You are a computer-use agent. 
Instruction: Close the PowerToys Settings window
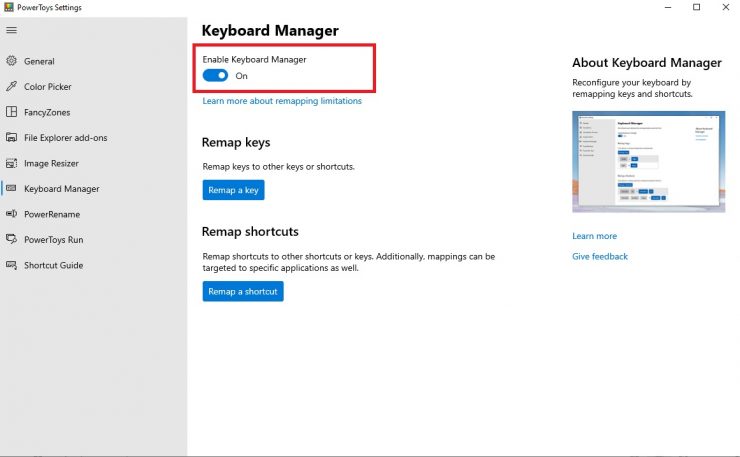point(726,7)
